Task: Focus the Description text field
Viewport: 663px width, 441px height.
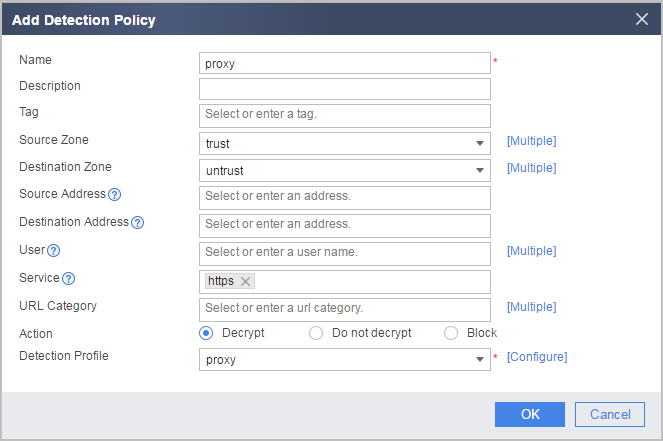Action: pyautogui.click(x=345, y=89)
